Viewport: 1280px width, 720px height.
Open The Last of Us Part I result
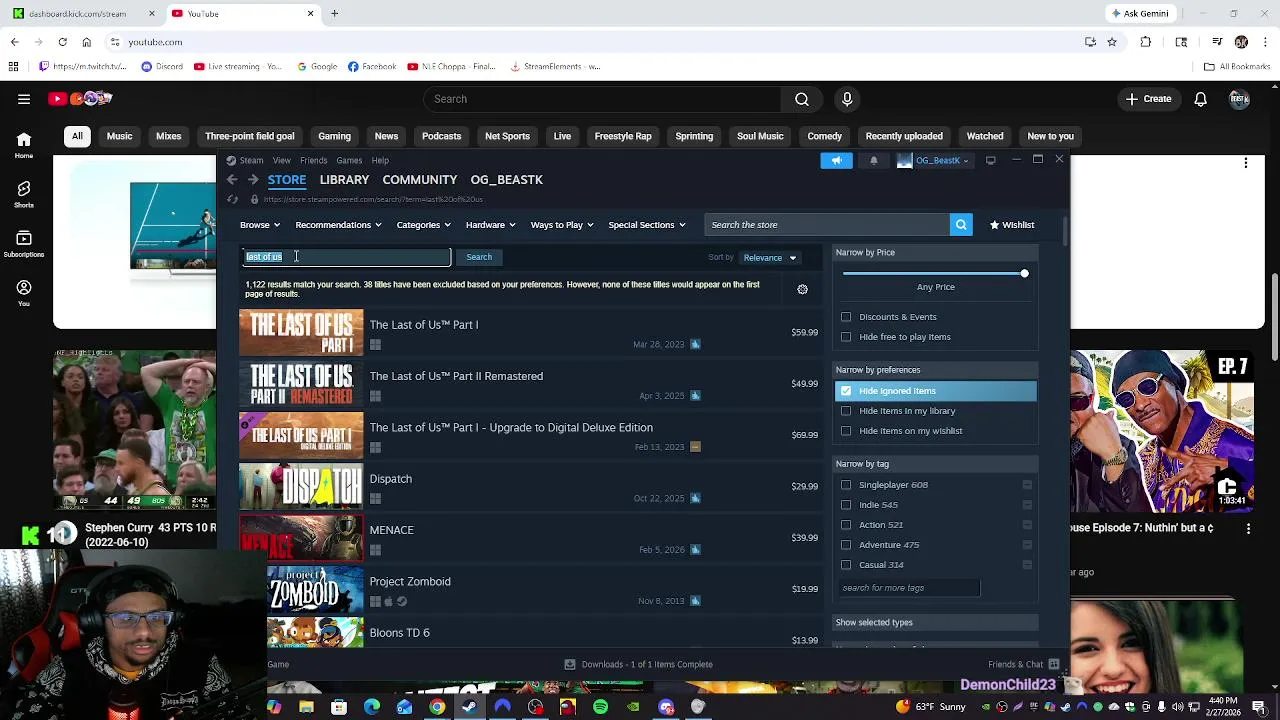(530, 332)
